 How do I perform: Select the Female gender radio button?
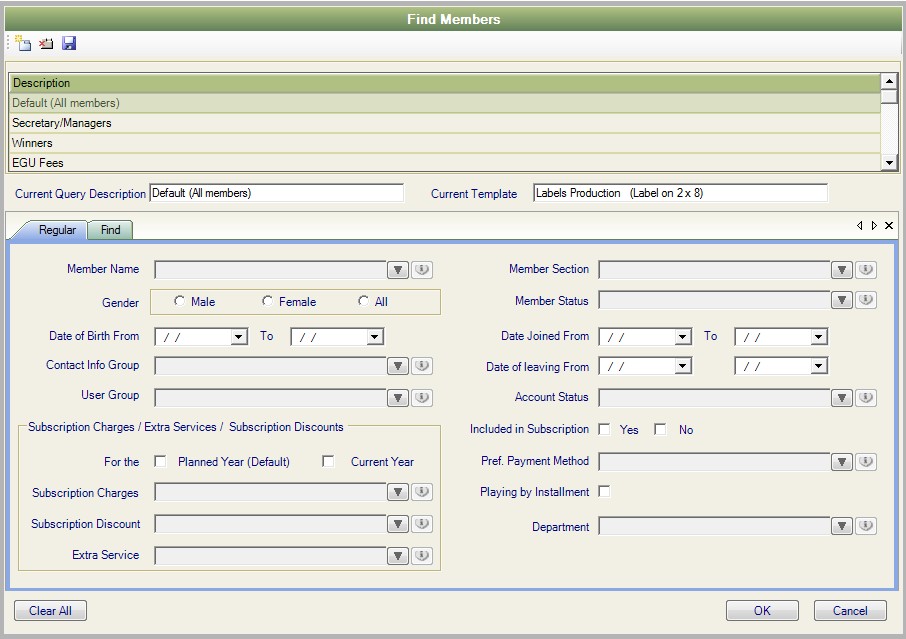pos(268,301)
